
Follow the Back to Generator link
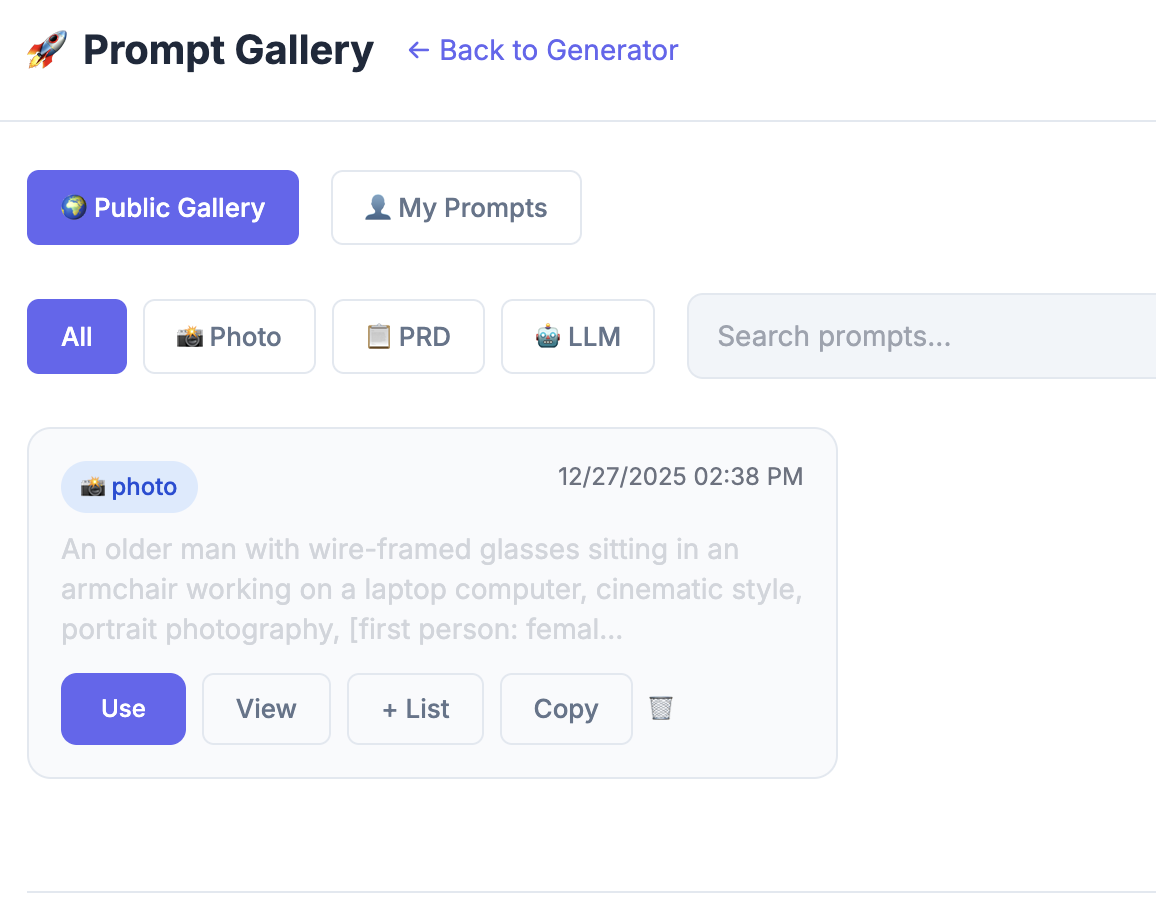click(x=541, y=50)
